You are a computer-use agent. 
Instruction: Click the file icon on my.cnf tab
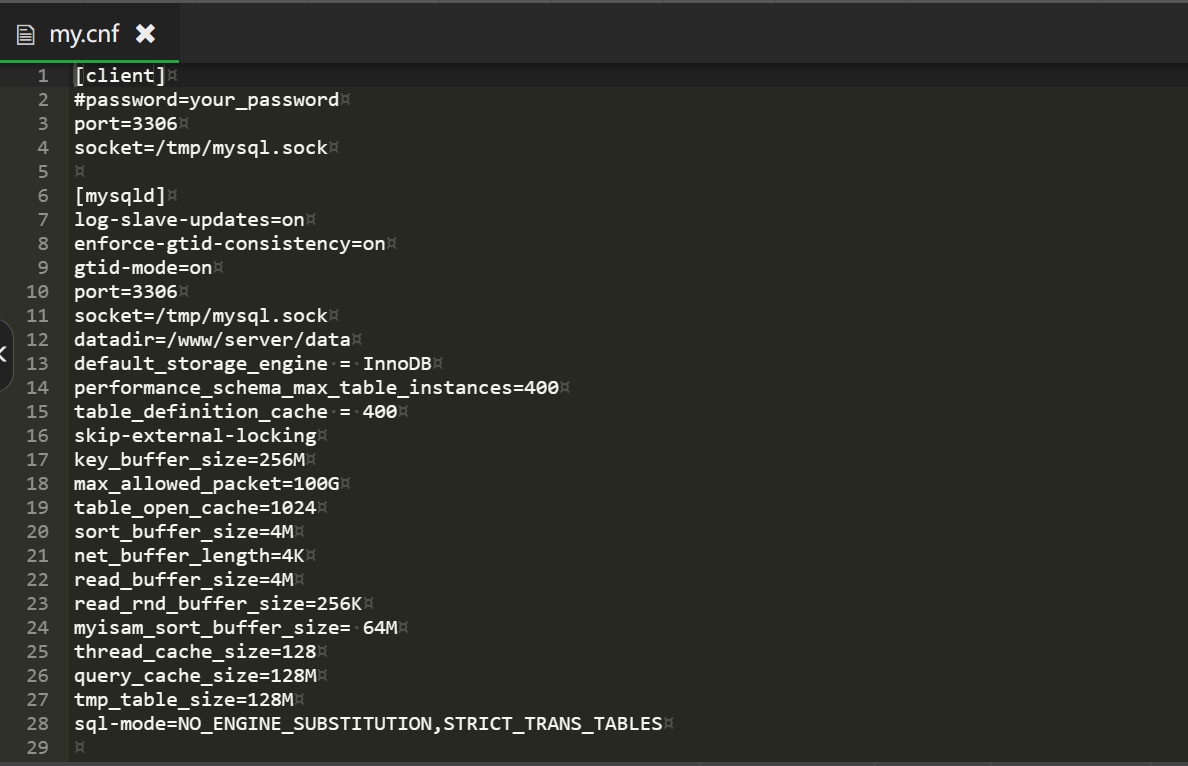[x=26, y=35]
